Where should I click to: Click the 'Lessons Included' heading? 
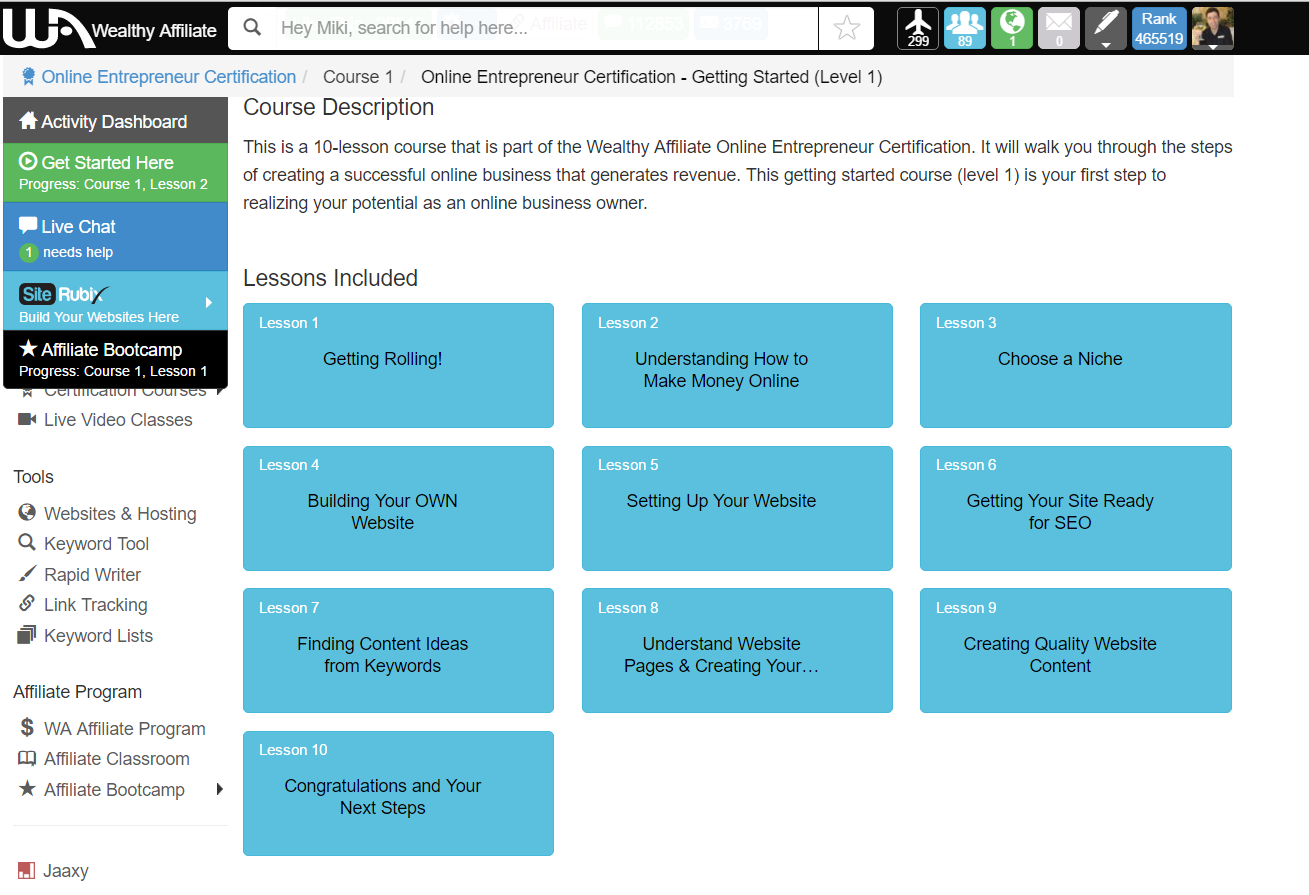[x=330, y=278]
